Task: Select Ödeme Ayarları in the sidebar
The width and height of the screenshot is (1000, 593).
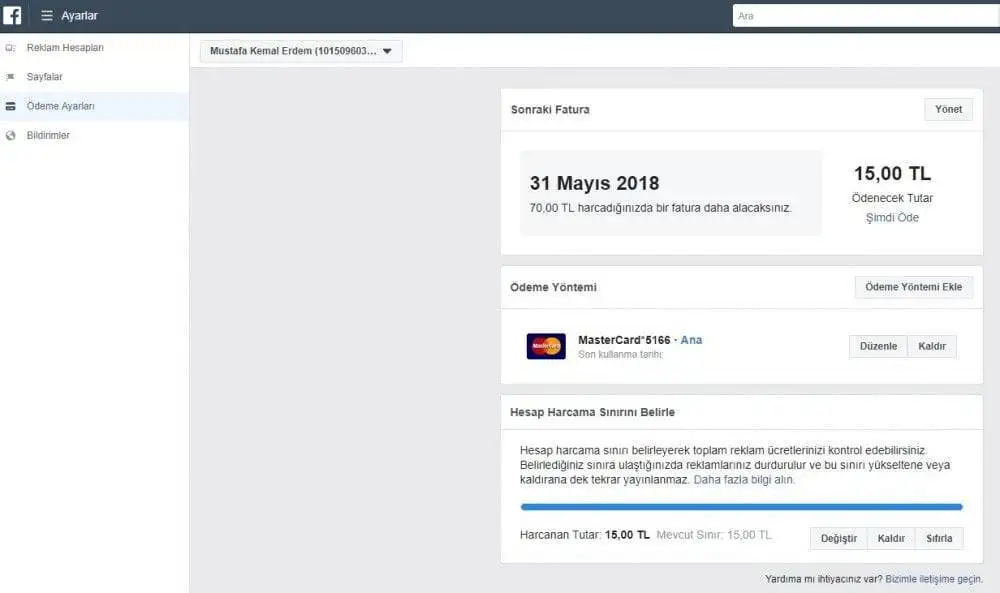Action: 94,106
